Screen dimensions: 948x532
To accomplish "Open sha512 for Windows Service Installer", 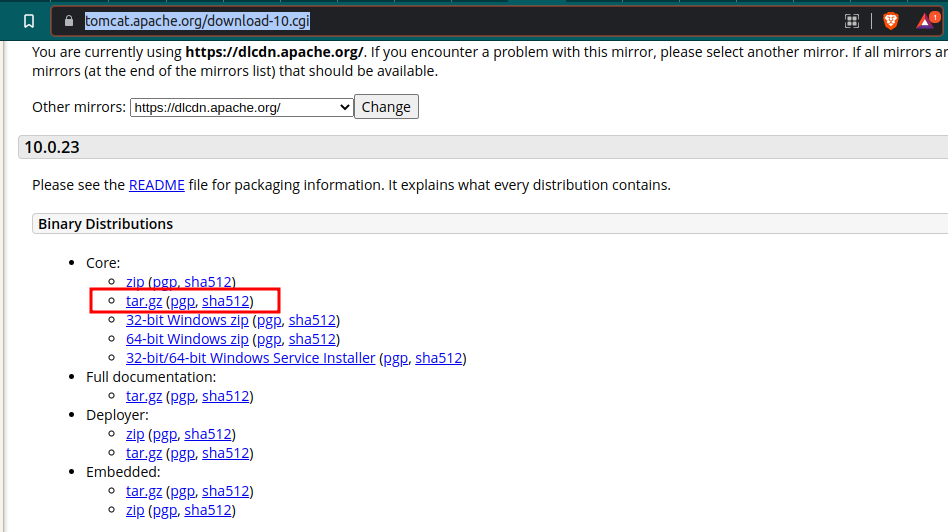I will 439,358.
